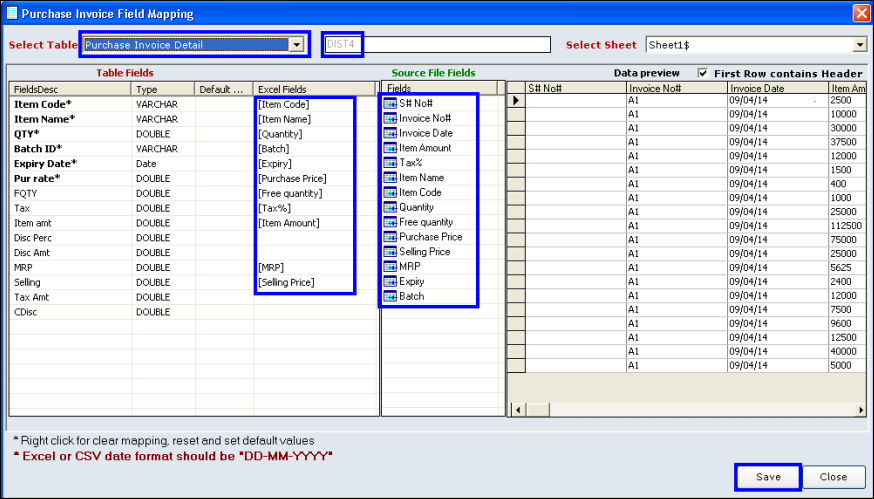Click the Item Name source field icon

click(390, 178)
